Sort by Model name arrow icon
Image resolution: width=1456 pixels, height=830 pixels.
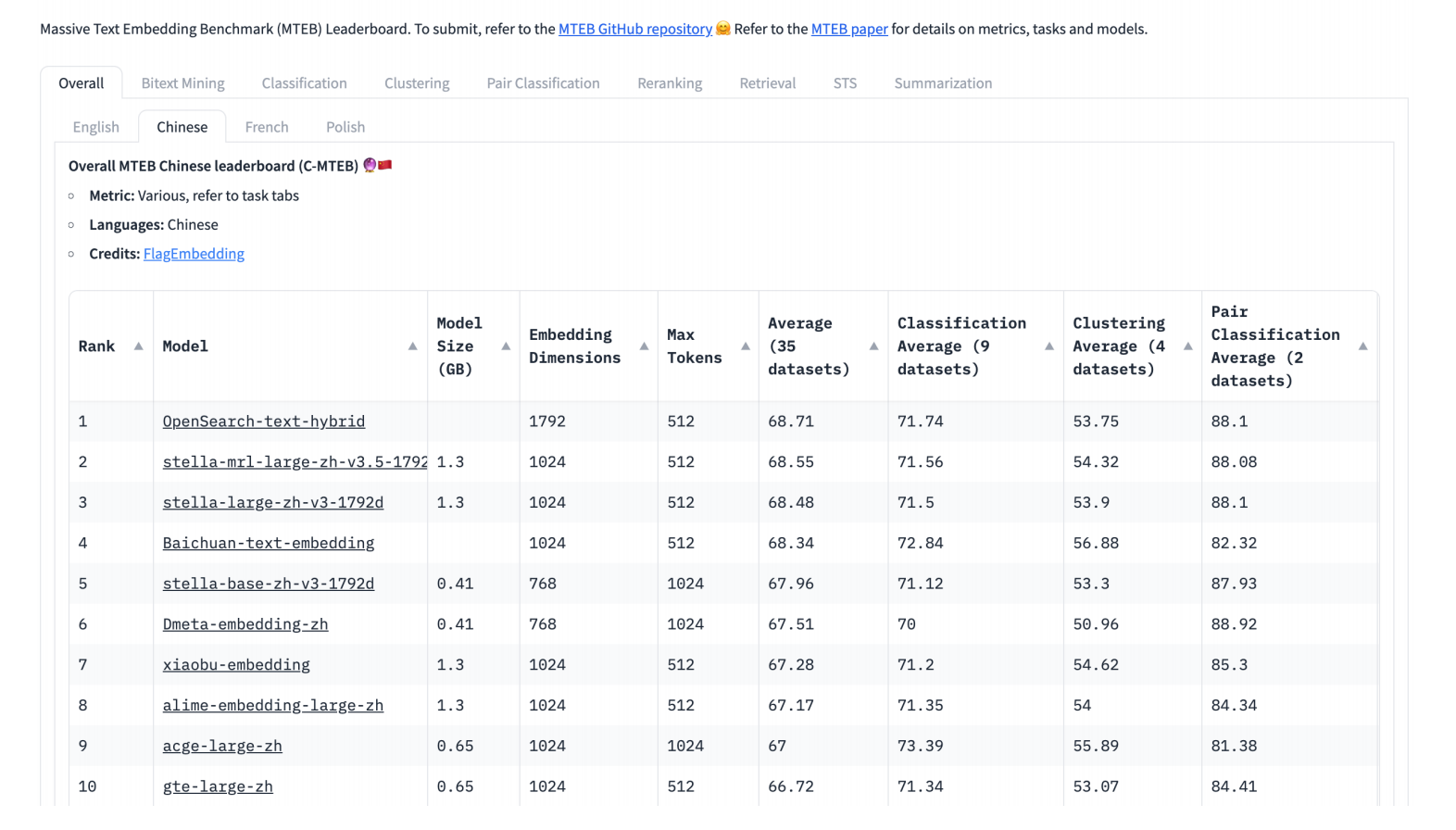pyautogui.click(x=412, y=346)
